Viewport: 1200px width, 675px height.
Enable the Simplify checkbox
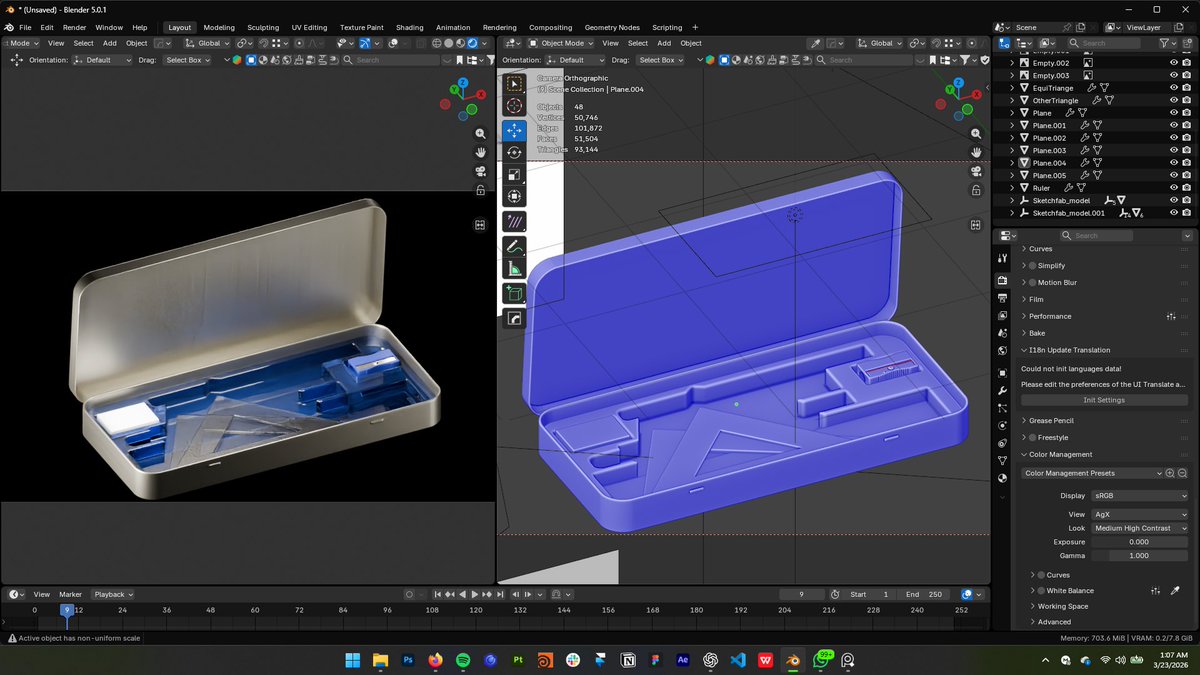tap(1032, 266)
